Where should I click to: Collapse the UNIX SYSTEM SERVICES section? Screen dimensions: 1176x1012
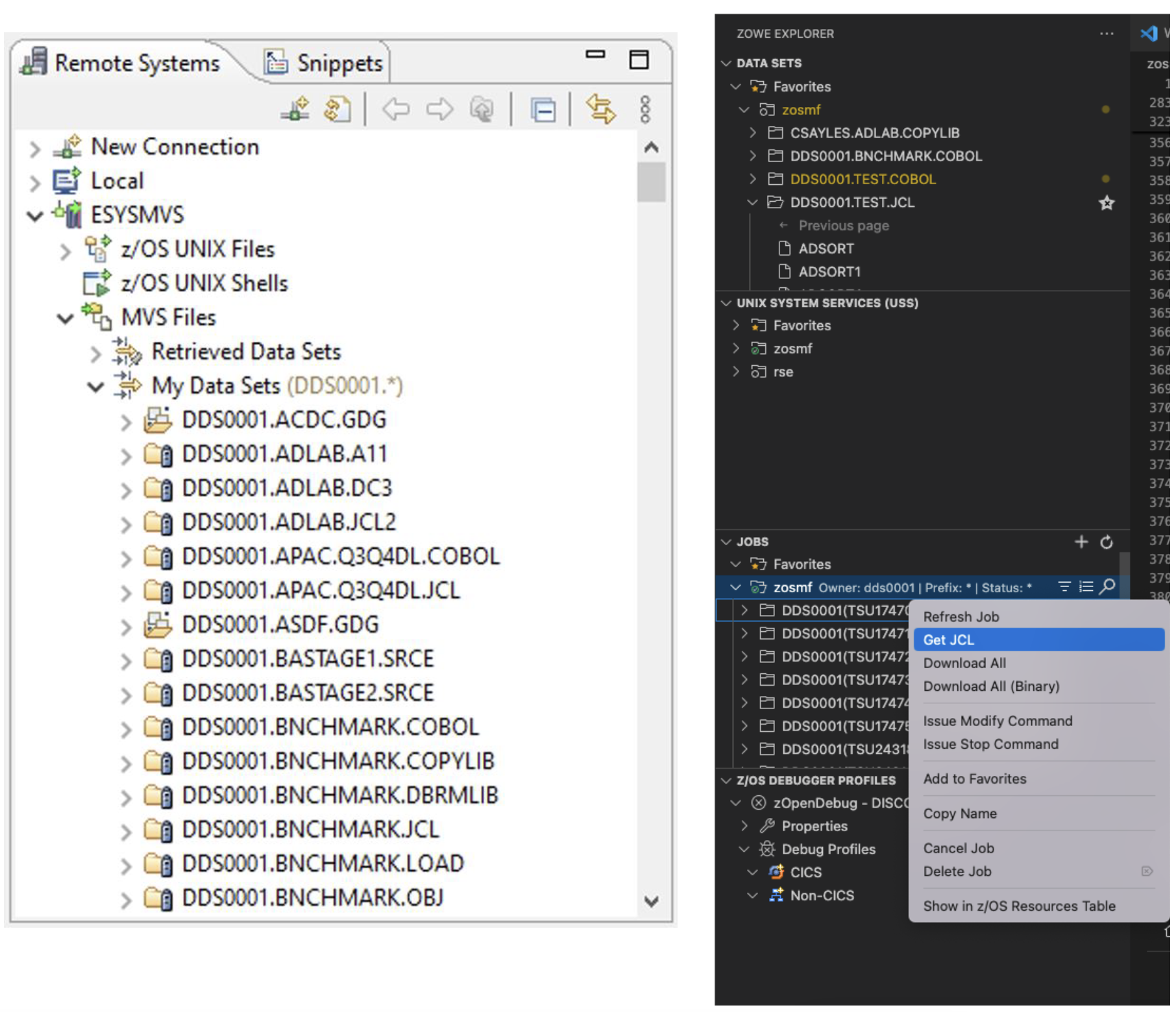[x=726, y=303]
